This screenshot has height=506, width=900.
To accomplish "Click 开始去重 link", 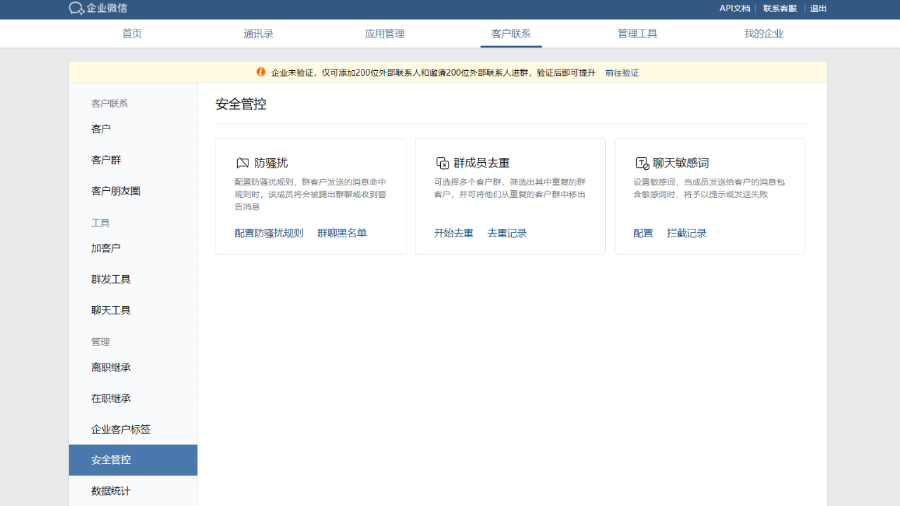I will click(x=453, y=233).
